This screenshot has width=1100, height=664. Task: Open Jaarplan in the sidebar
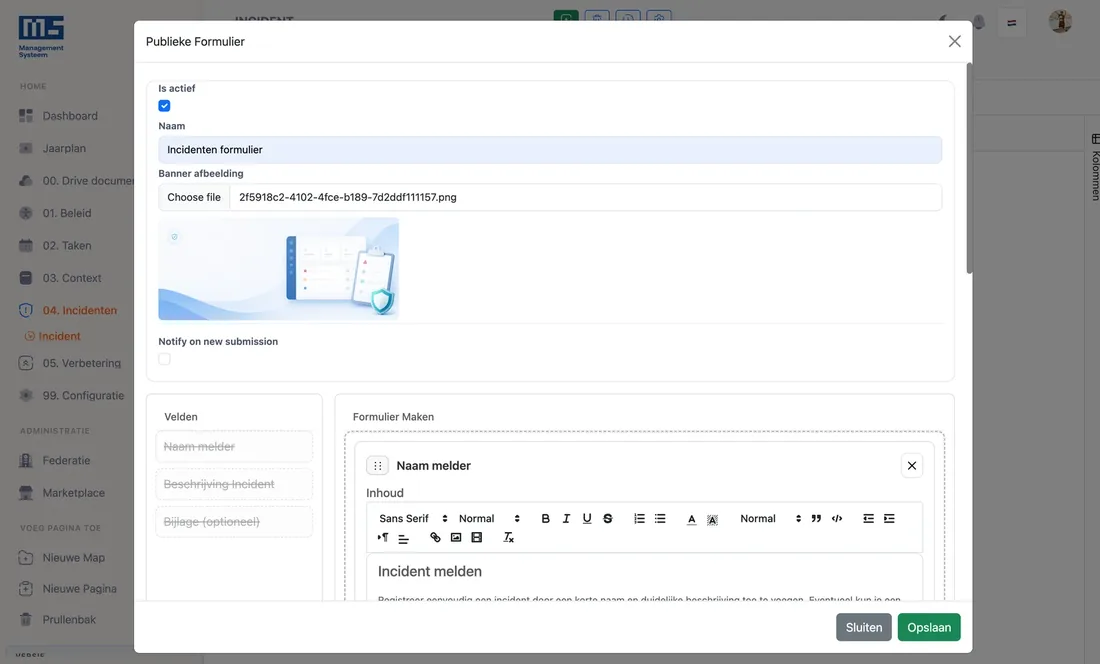click(x=64, y=149)
